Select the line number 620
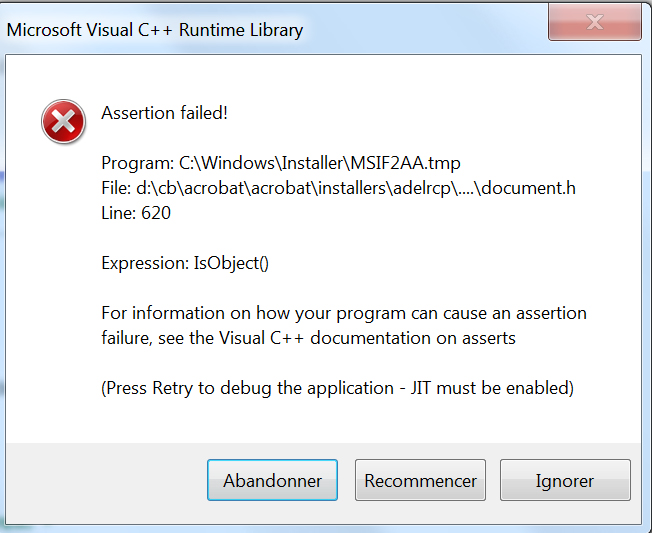 156,213
